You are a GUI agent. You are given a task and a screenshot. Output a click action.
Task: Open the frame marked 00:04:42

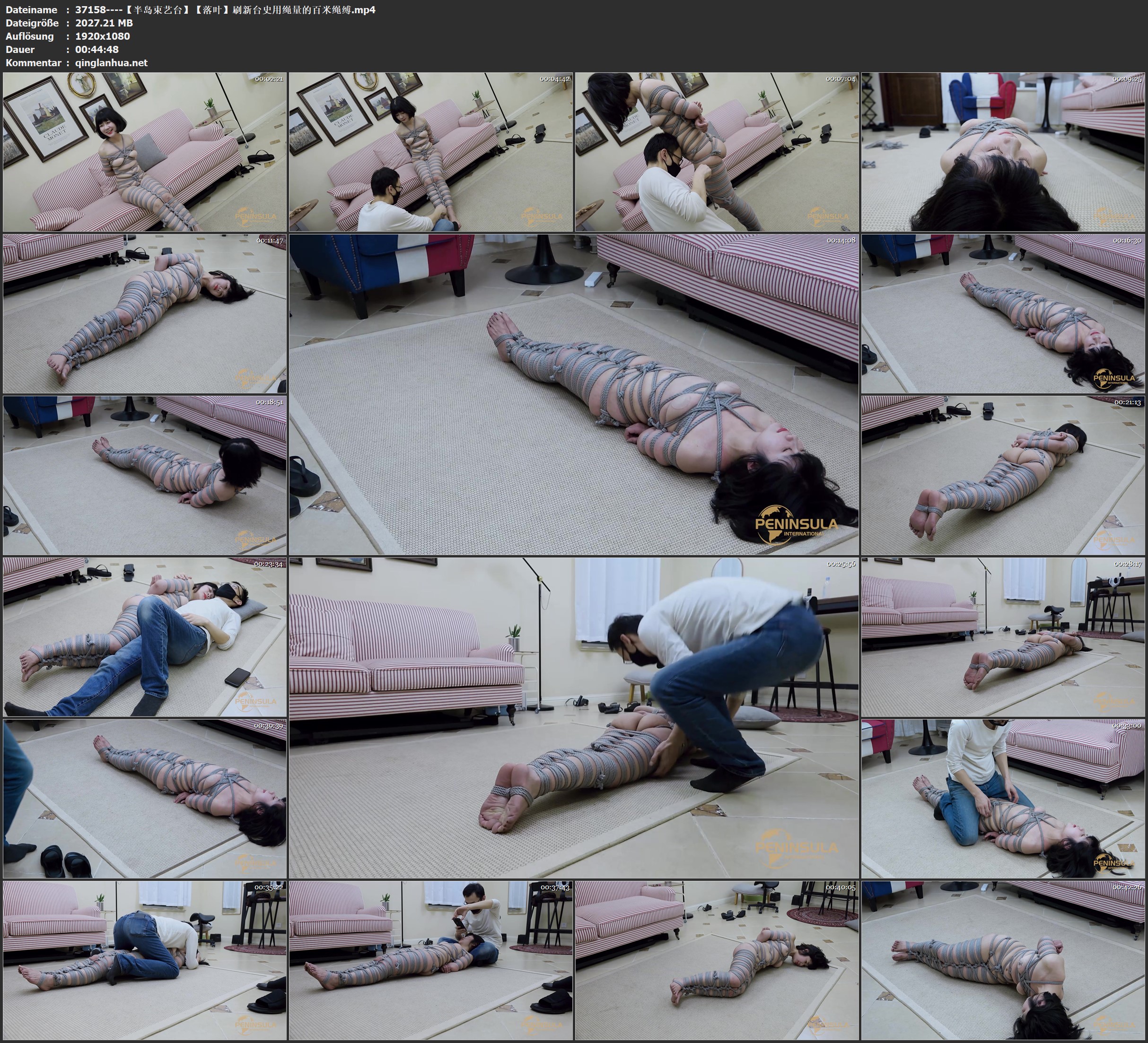click(430, 151)
